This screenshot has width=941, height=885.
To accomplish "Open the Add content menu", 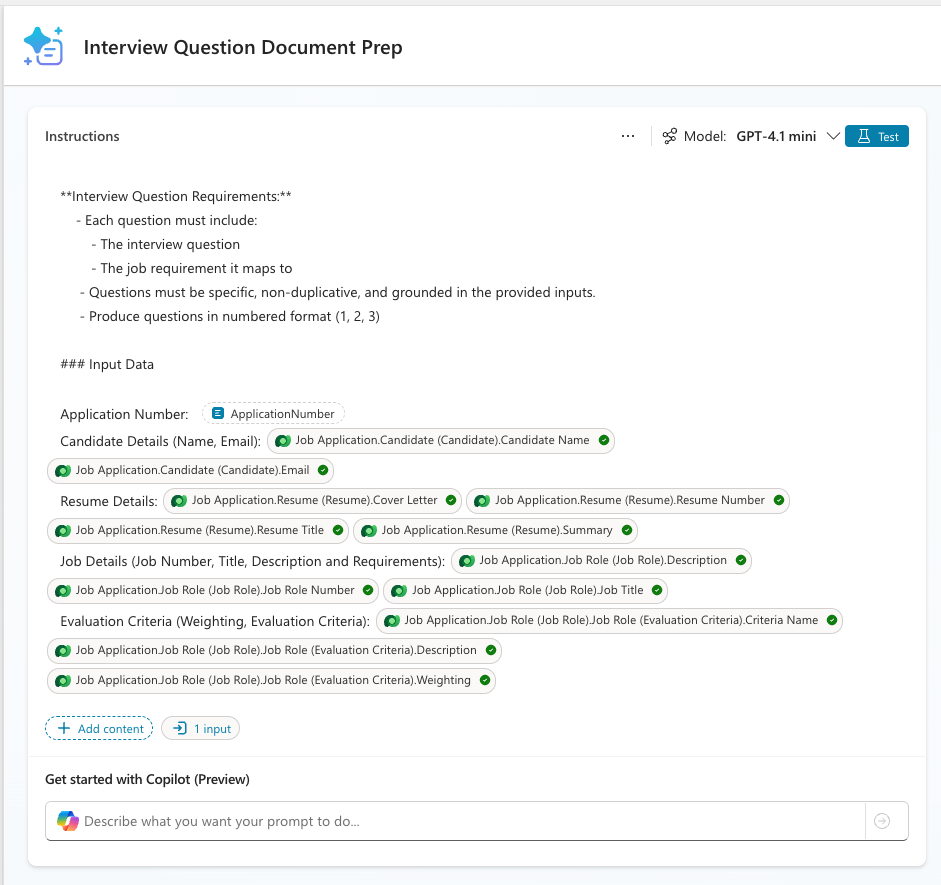I will 99,728.
